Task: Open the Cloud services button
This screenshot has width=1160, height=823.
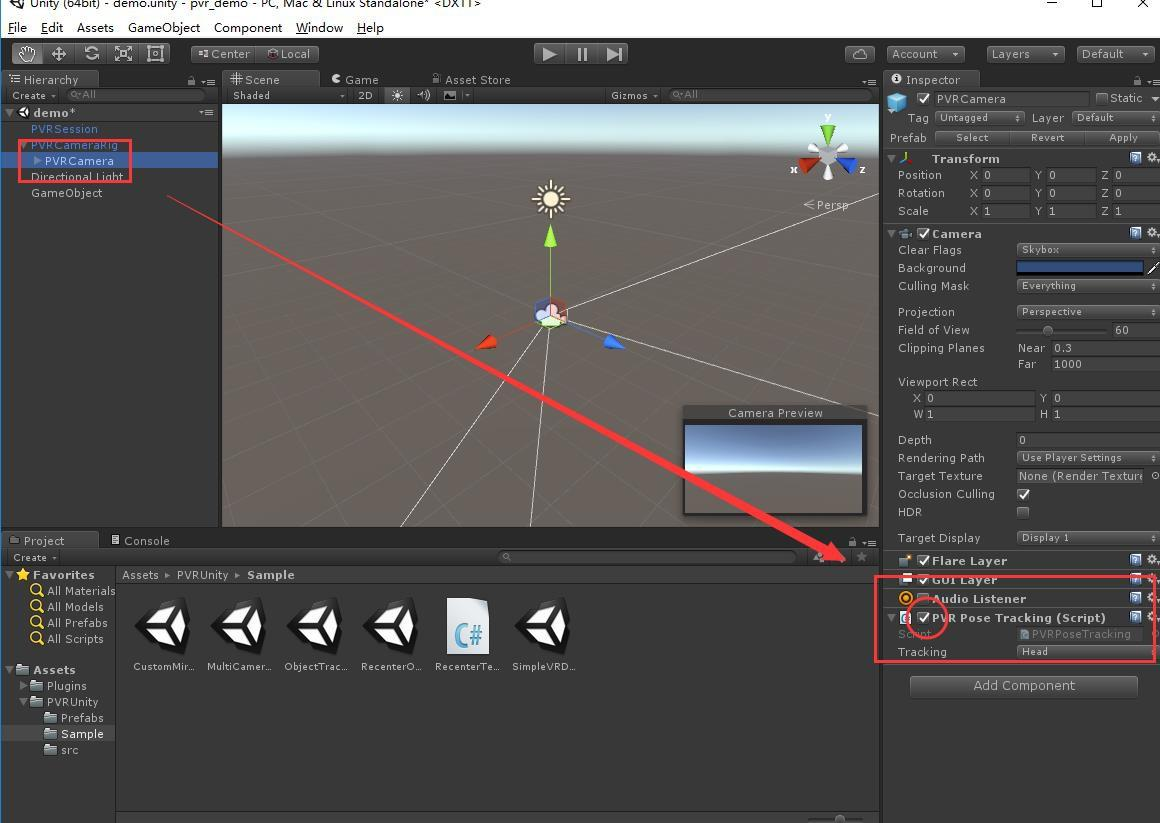Action: (860, 54)
